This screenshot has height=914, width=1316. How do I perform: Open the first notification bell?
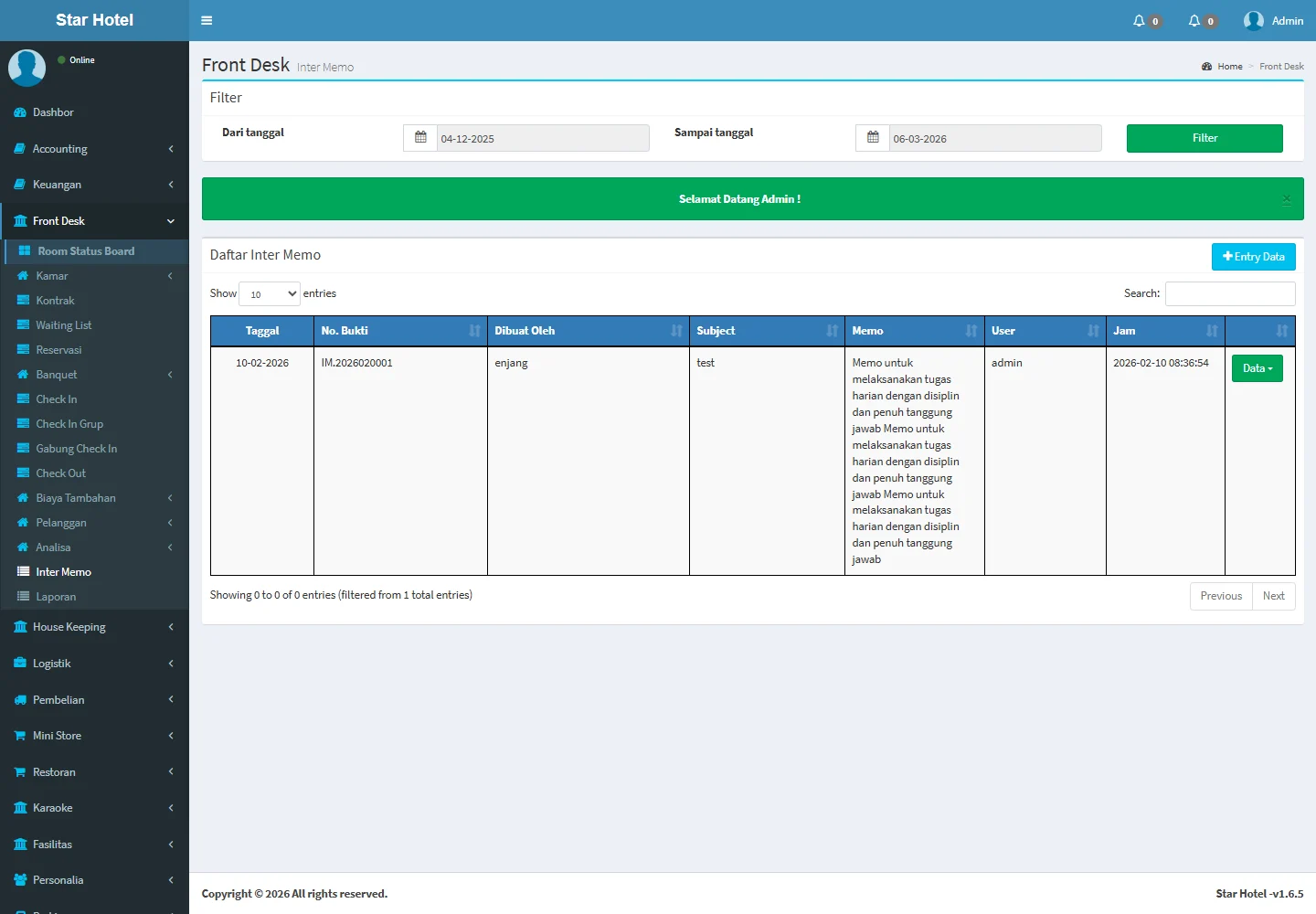point(1140,20)
